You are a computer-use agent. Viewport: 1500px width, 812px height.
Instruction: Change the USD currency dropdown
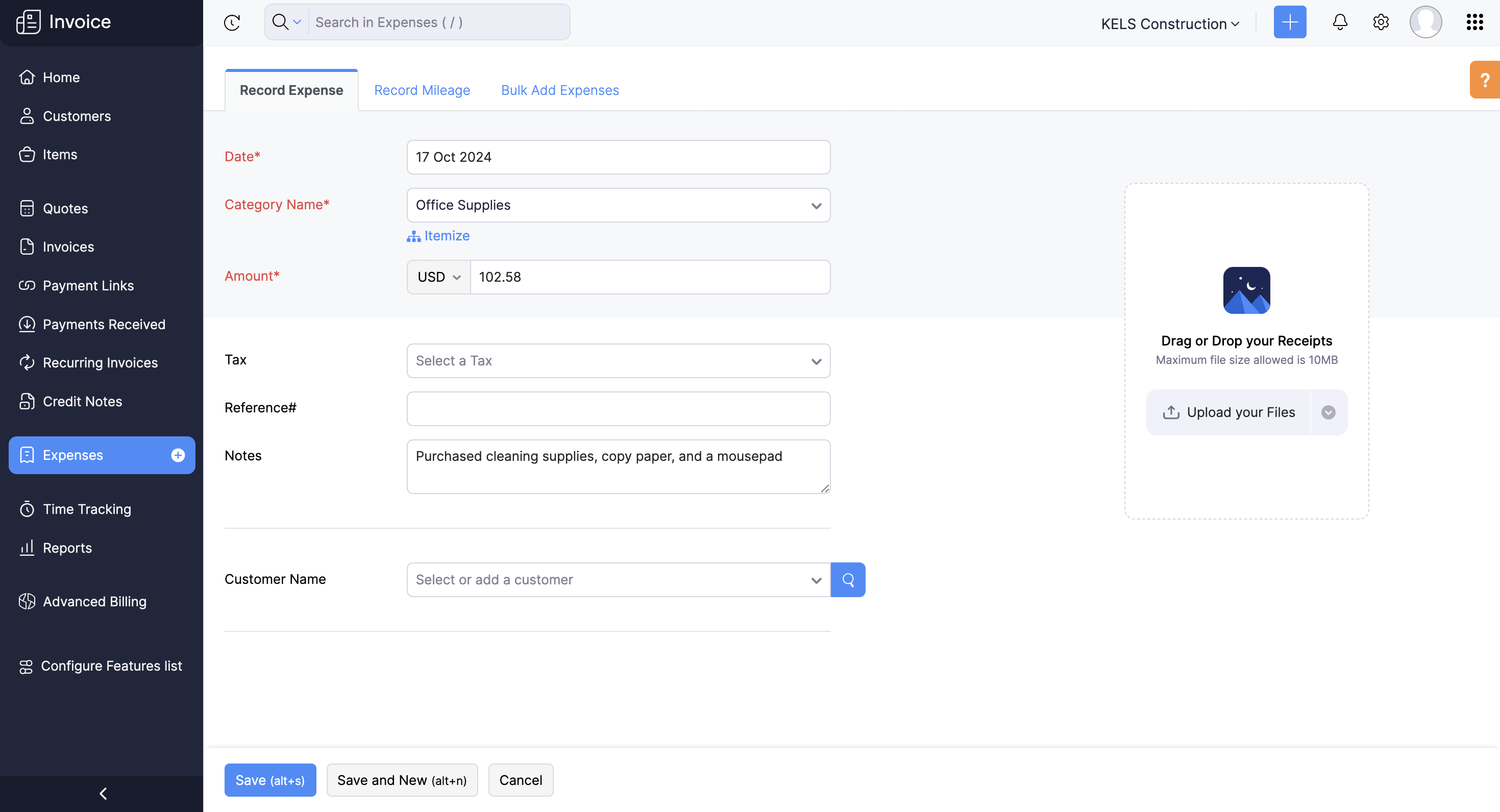pyautogui.click(x=438, y=277)
